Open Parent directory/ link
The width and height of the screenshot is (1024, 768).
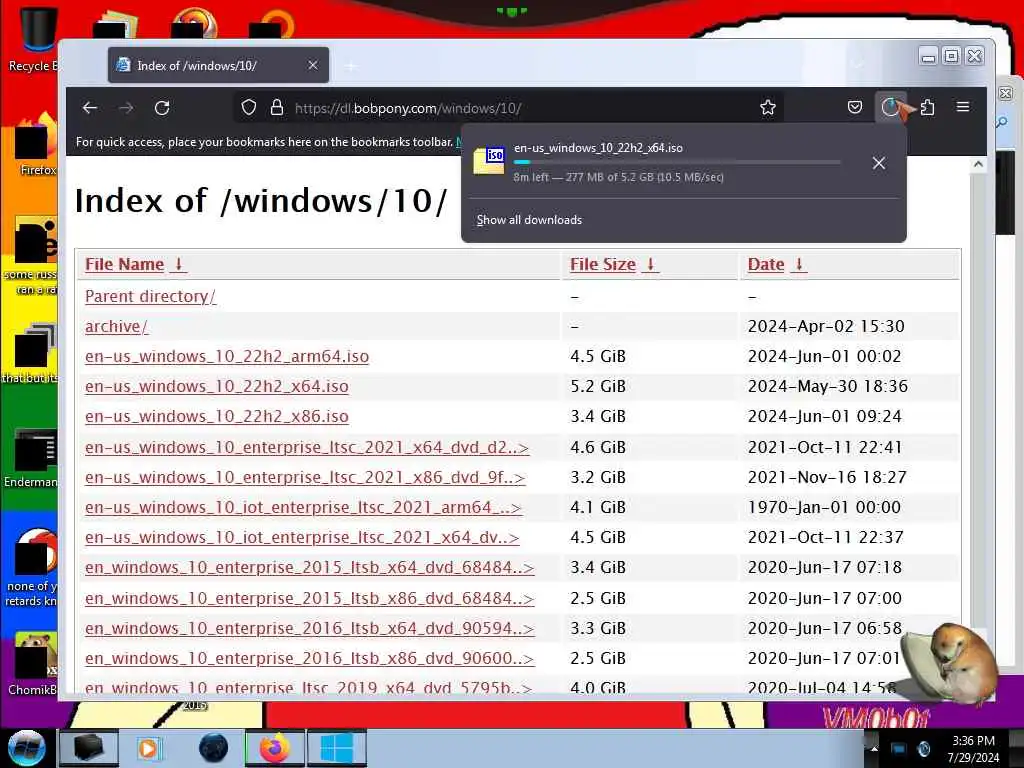click(150, 296)
